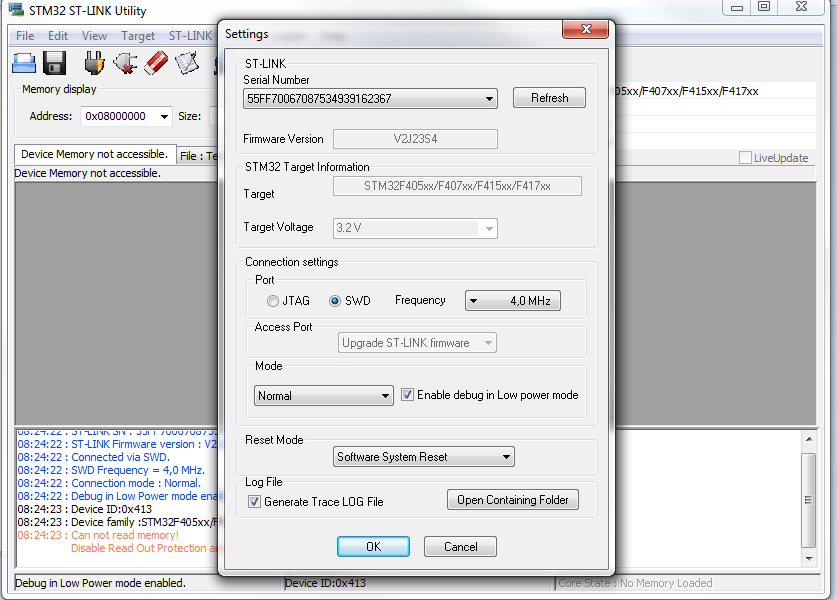Click the Connect to target plug icon

(94, 63)
